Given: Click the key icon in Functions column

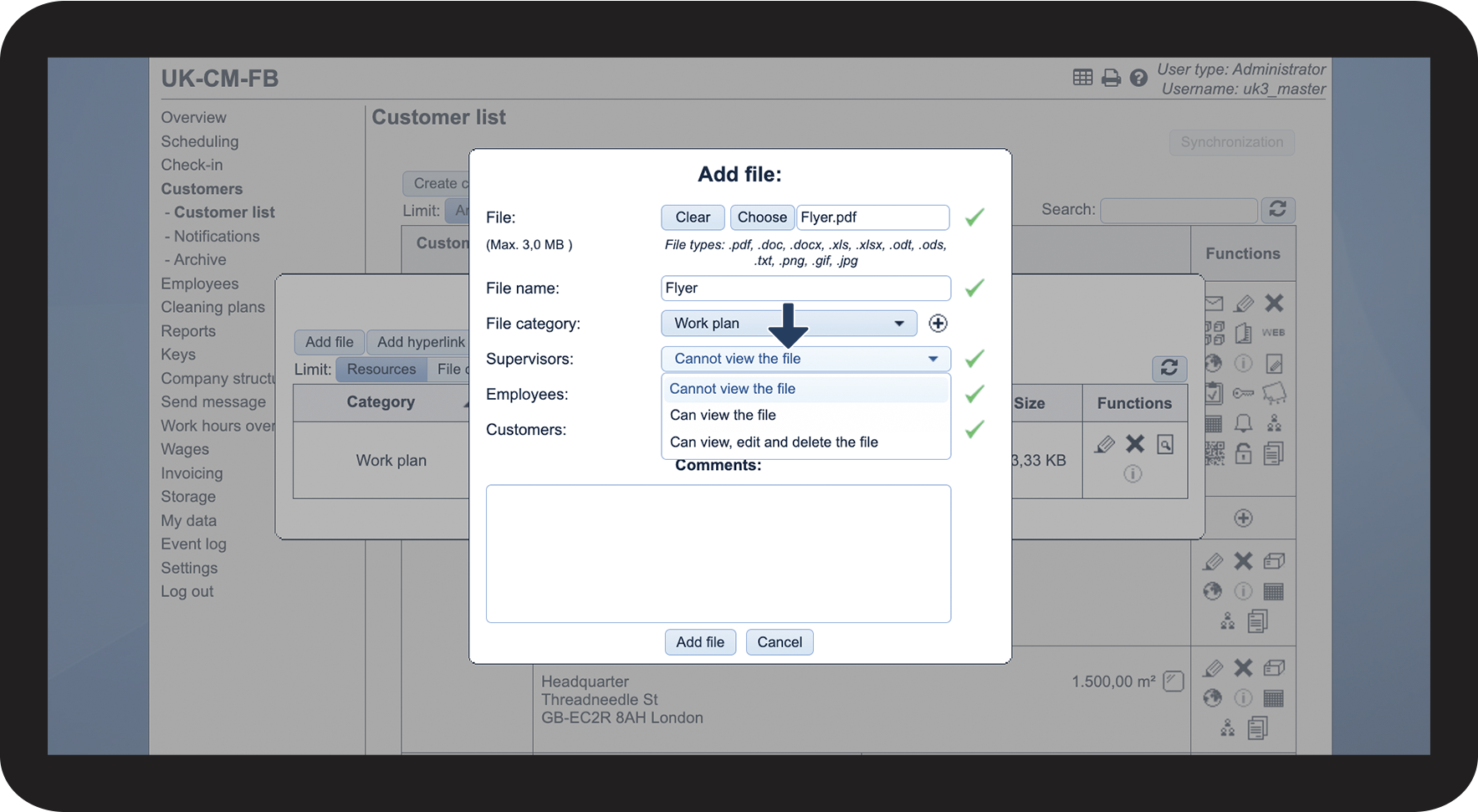Looking at the screenshot, I should pyautogui.click(x=1244, y=393).
